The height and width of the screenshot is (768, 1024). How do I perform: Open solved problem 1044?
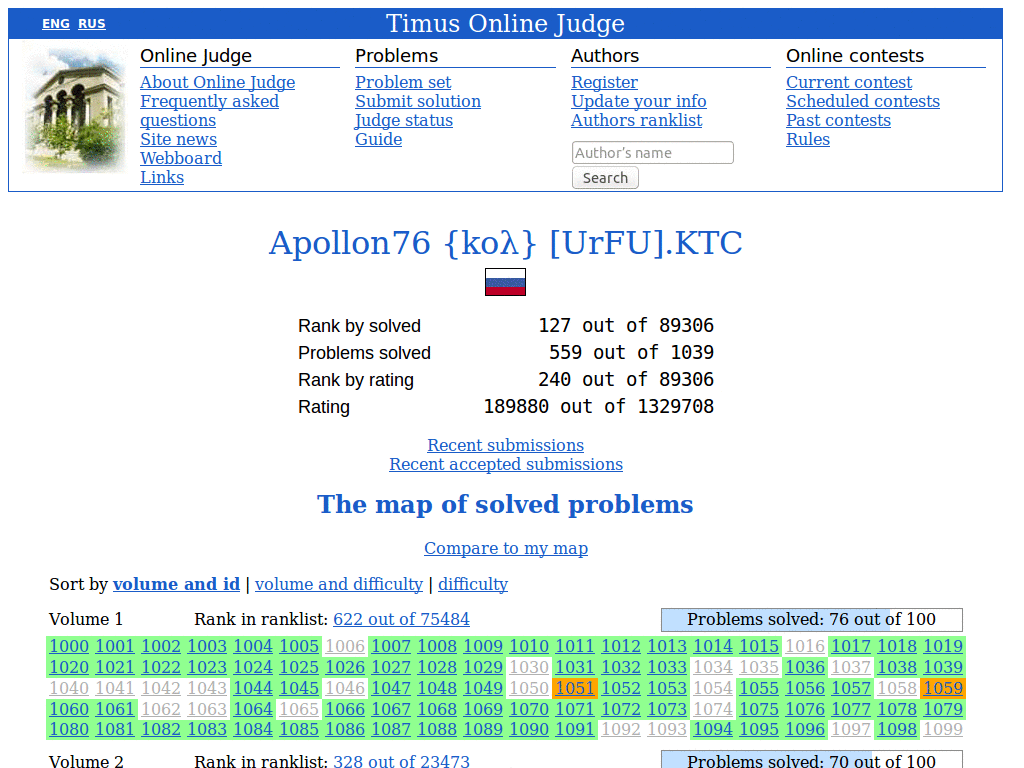click(x=253, y=688)
